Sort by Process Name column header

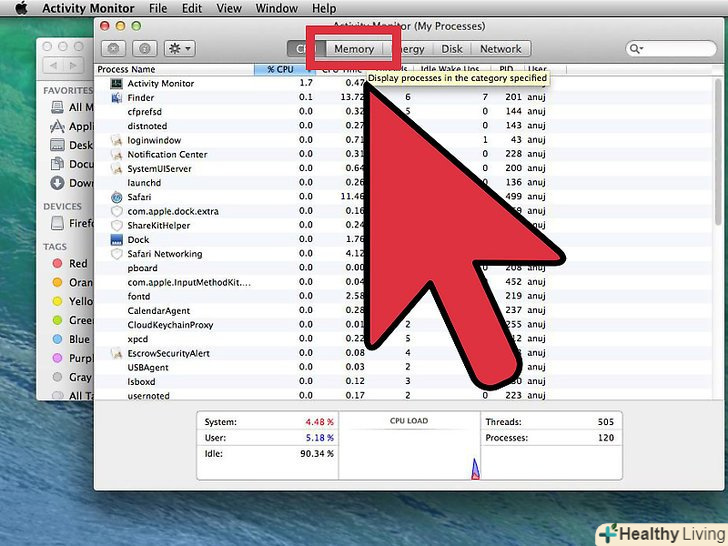[x=175, y=69]
